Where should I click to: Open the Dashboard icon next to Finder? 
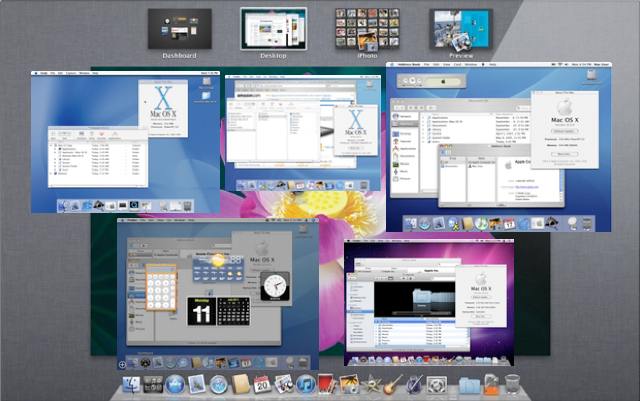[153, 385]
